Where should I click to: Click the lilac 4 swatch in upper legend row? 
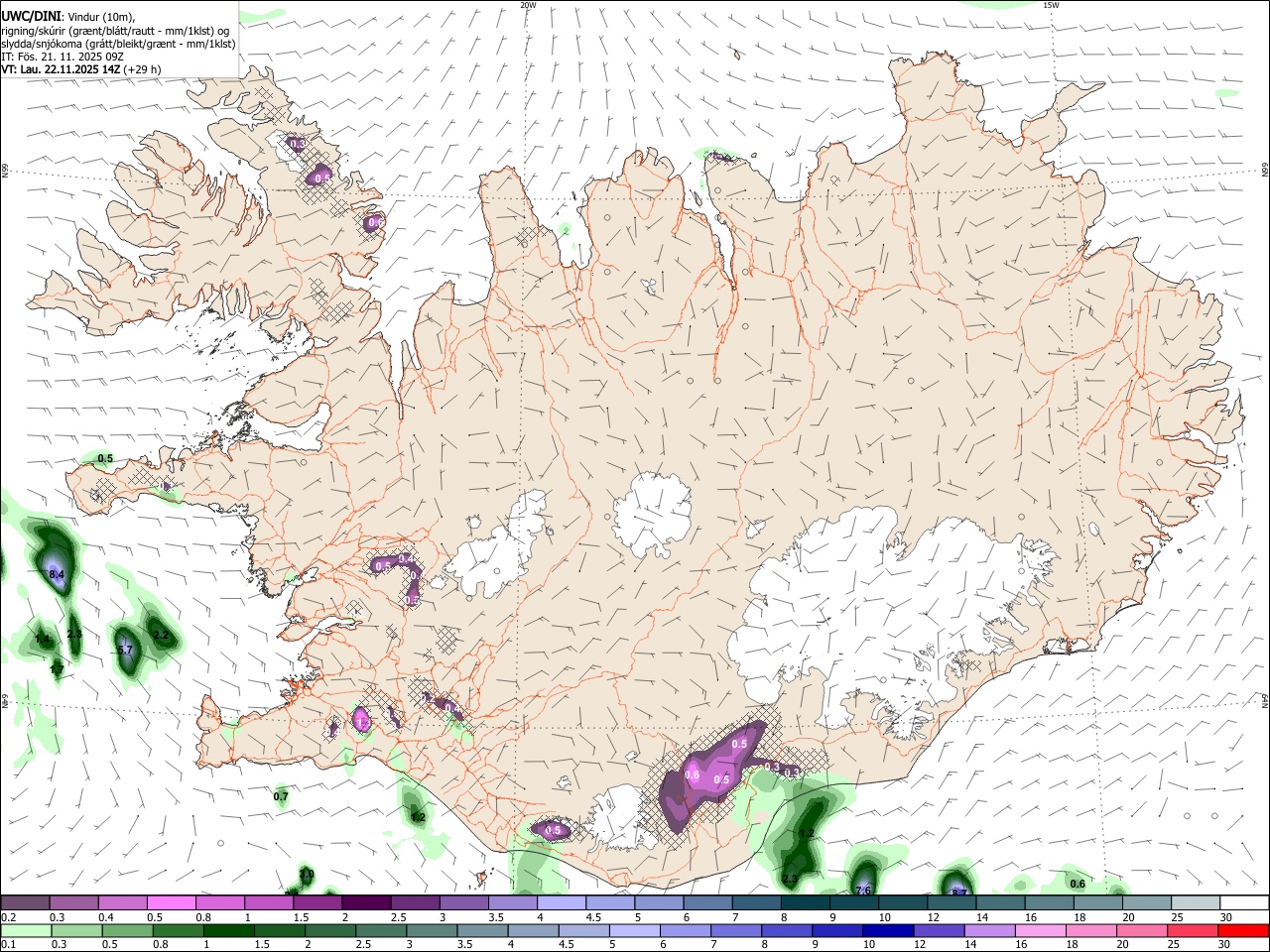click(x=562, y=902)
